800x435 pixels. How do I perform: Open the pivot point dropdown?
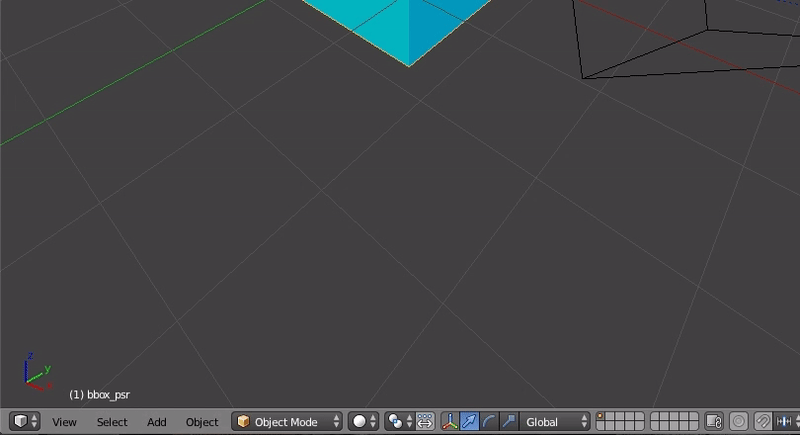click(399, 422)
